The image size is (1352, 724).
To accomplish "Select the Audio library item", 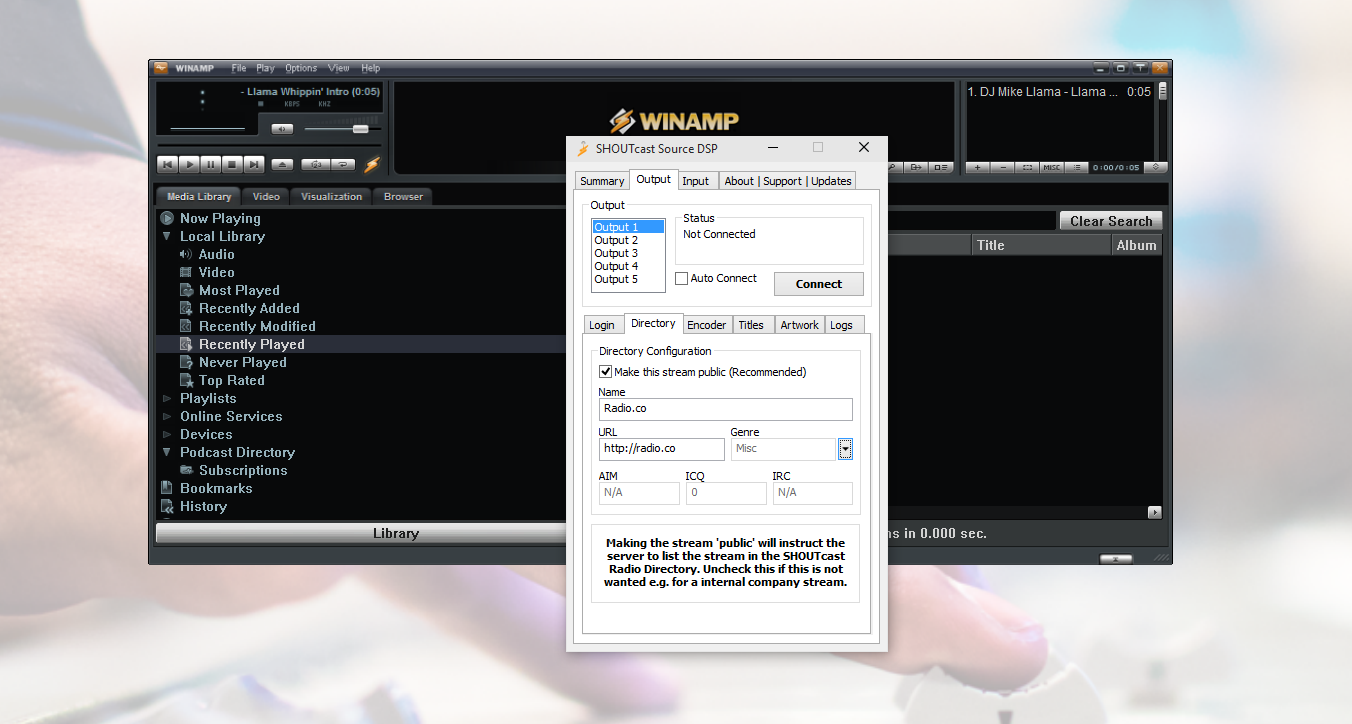I will (x=216, y=254).
